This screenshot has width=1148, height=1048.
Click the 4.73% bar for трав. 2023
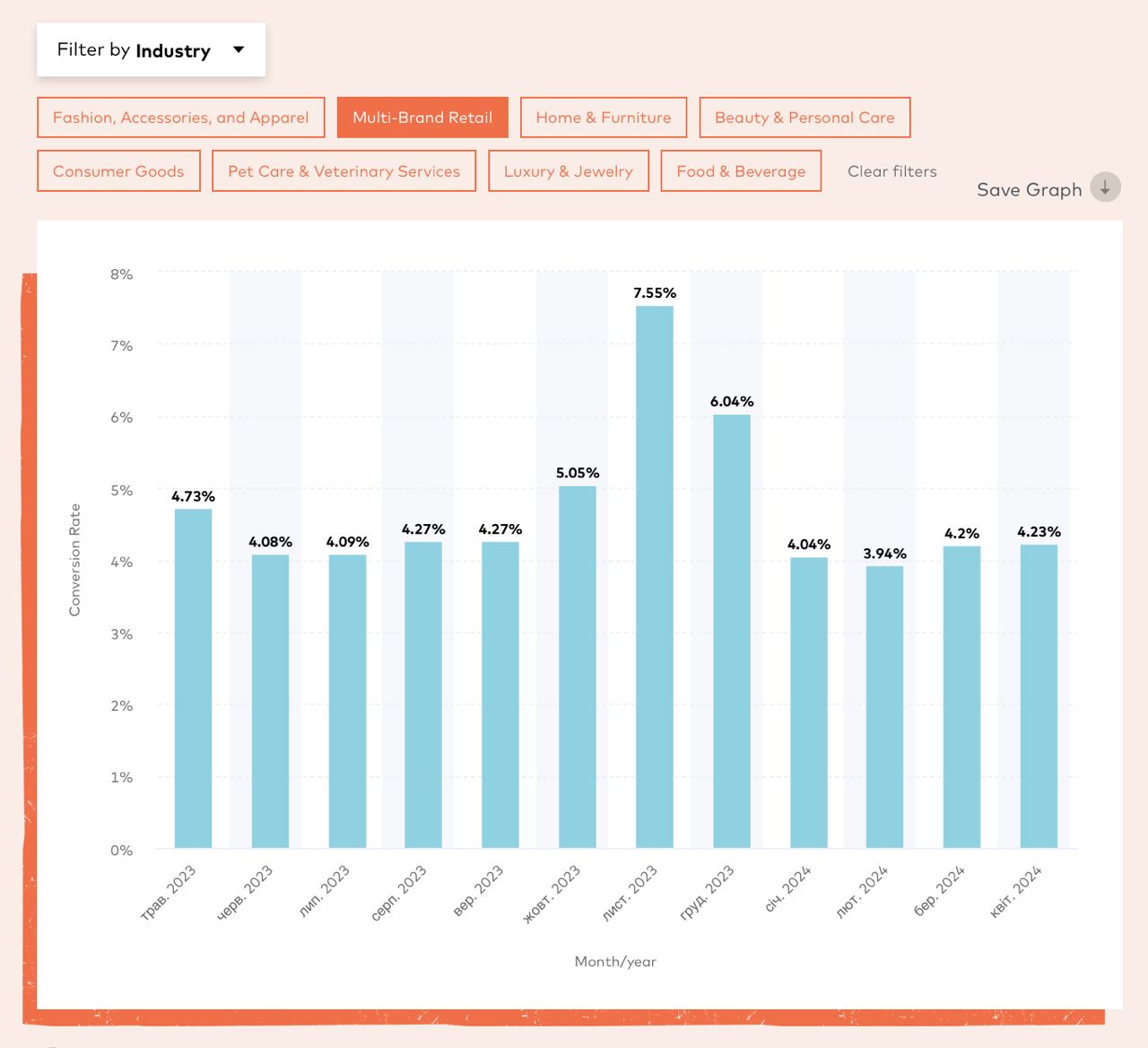pyautogui.click(x=193, y=679)
